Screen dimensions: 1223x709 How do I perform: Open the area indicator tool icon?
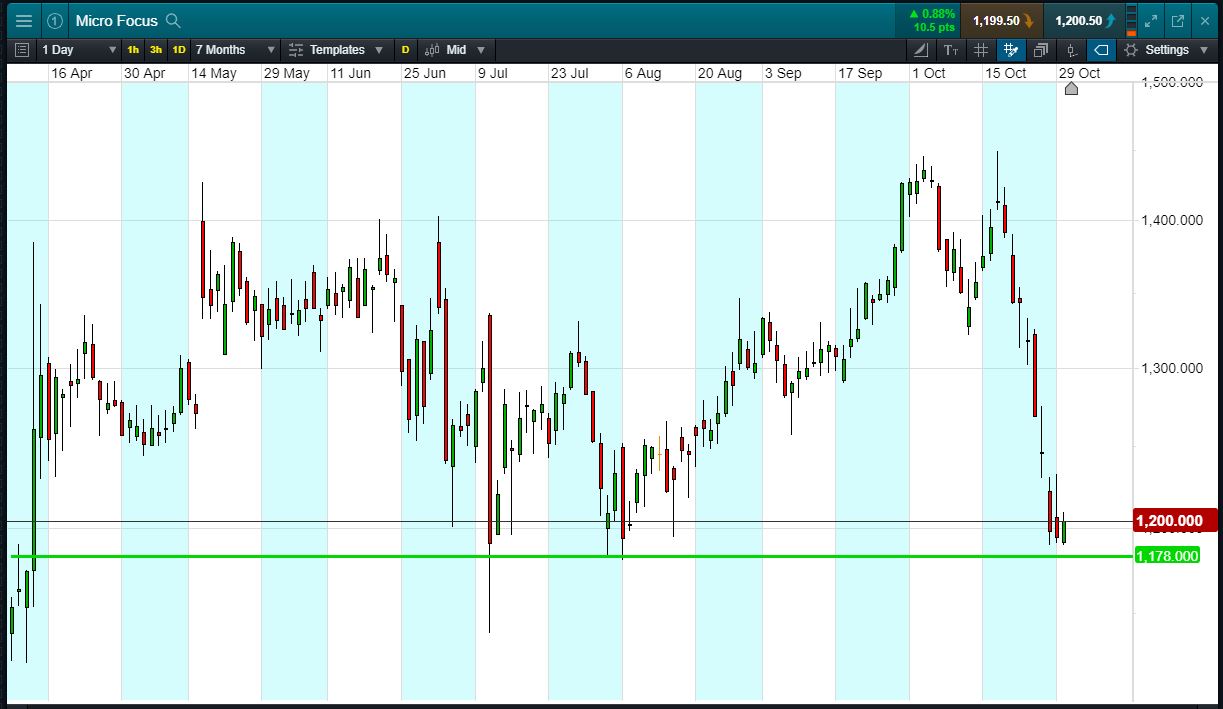[x=921, y=49]
